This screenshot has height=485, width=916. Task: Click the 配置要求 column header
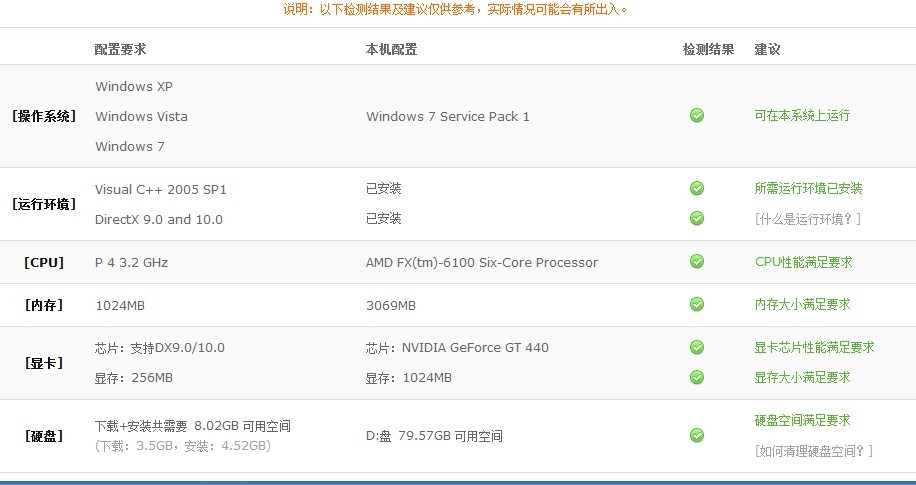click(120, 49)
